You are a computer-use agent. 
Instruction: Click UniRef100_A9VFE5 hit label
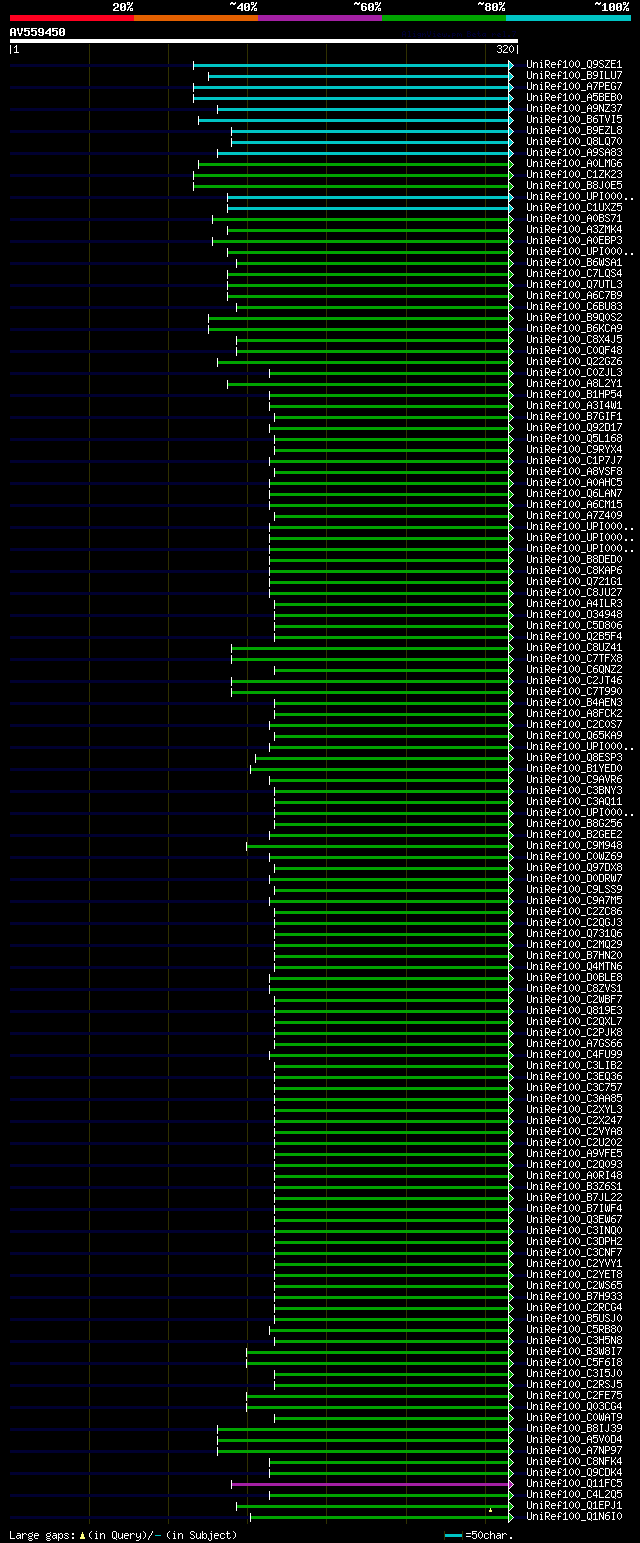tap(574, 1154)
